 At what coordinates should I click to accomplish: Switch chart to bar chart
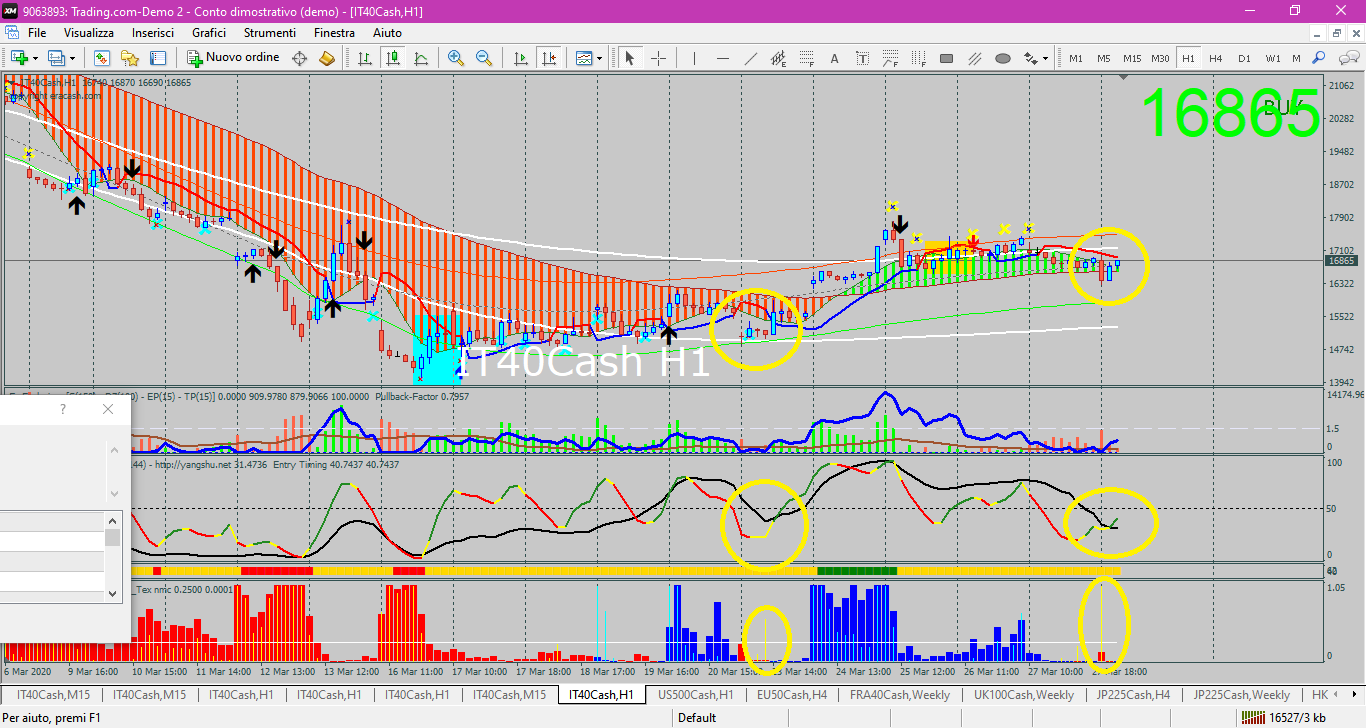(x=365, y=58)
